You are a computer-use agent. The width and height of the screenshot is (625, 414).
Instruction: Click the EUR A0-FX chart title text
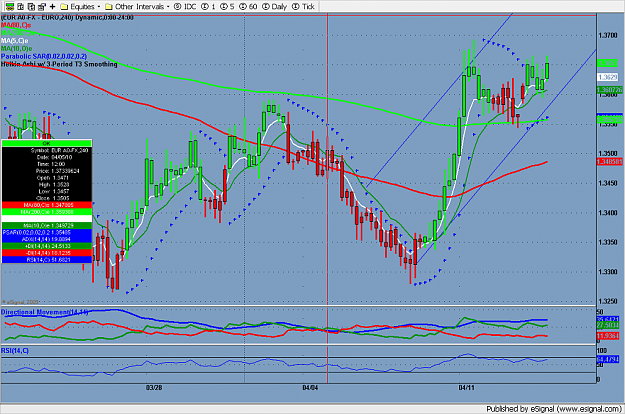67,18
